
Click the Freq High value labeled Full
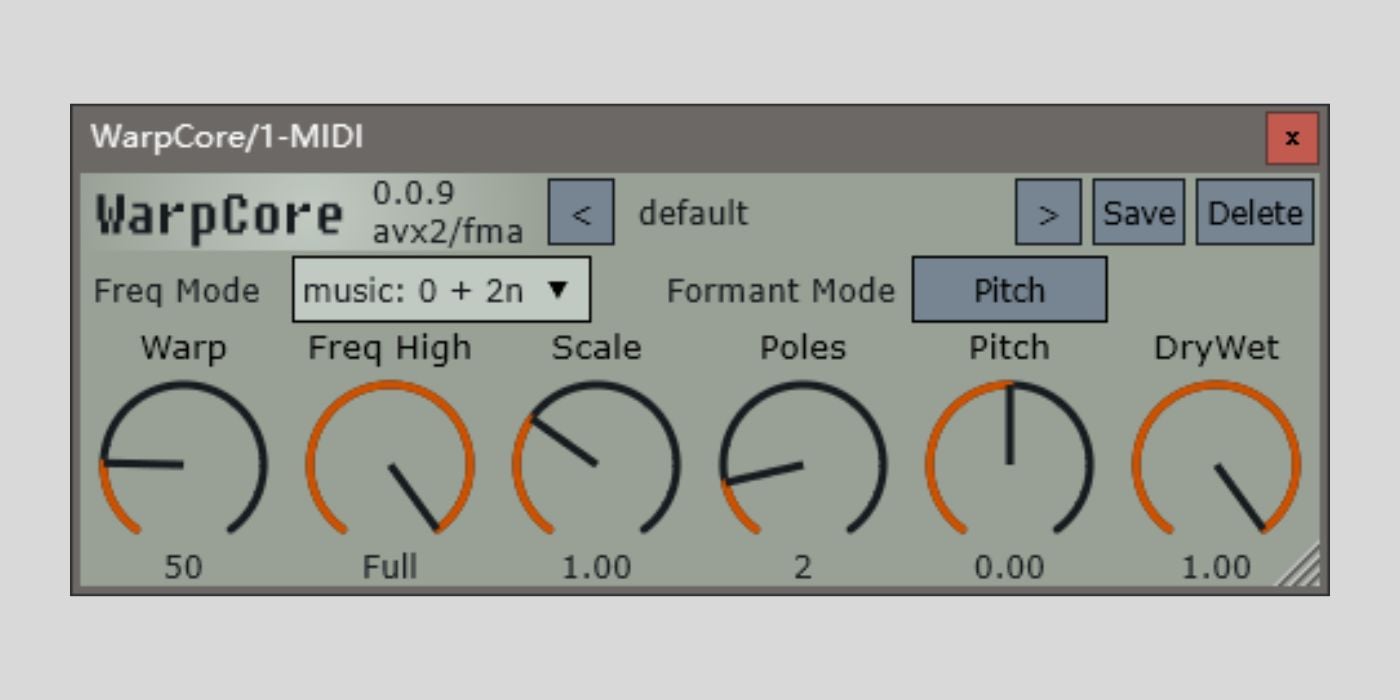pos(390,567)
